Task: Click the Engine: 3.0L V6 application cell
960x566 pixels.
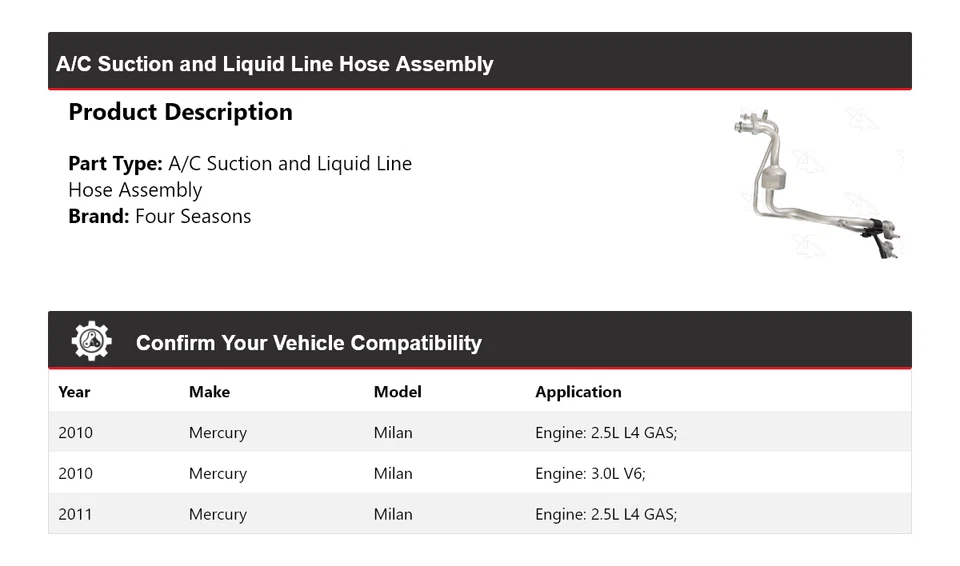Action: click(590, 474)
